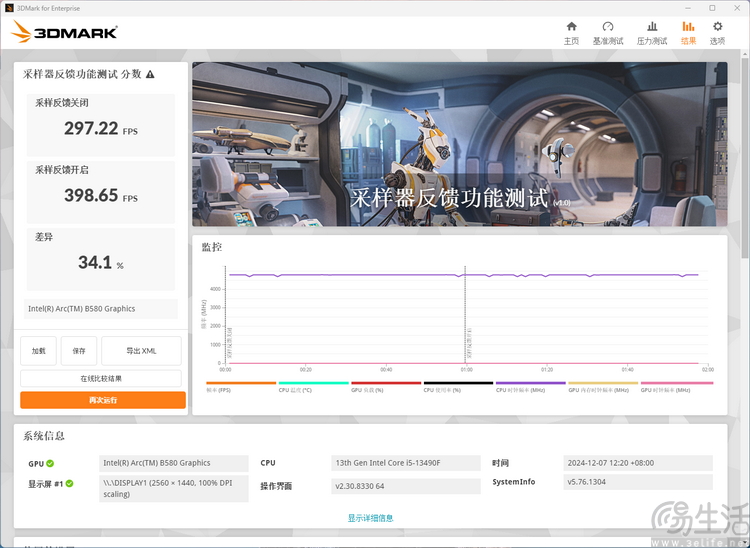Image resolution: width=750 pixels, height=548 pixels.
Task: Toggle the teal CPU 温度 legend swatch
Action: 313,383
